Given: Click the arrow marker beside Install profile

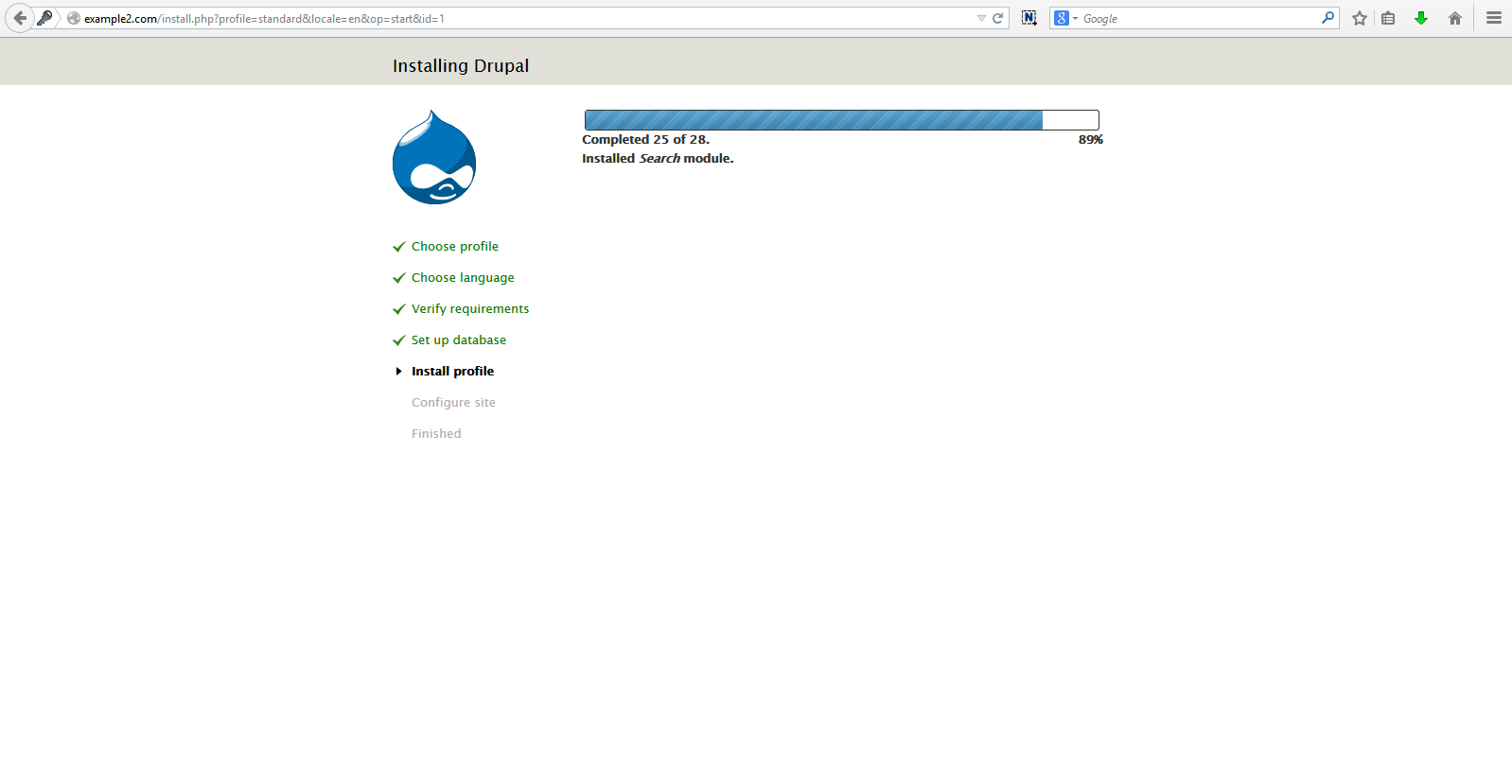Looking at the screenshot, I should (x=399, y=371).
